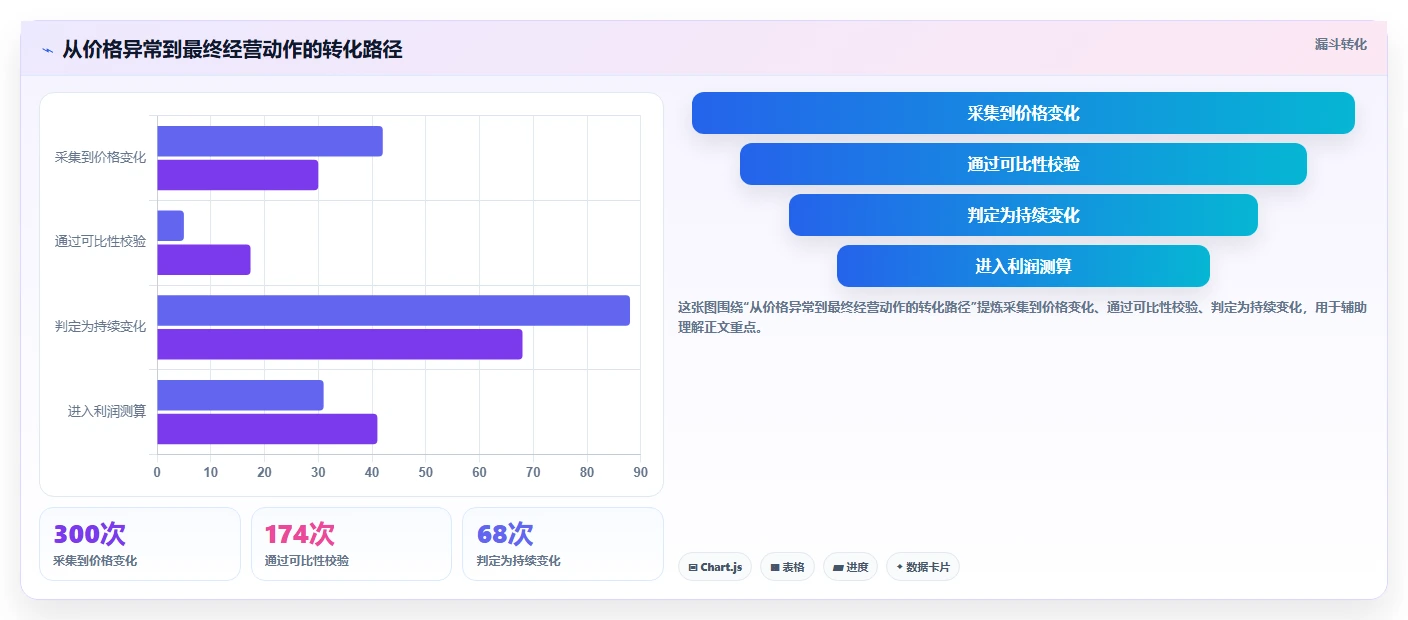Screen dimensions: 1408x620
Task: Click the icon inside the 进度 chip
Action: pyautogui.click(x=838, y=568)
